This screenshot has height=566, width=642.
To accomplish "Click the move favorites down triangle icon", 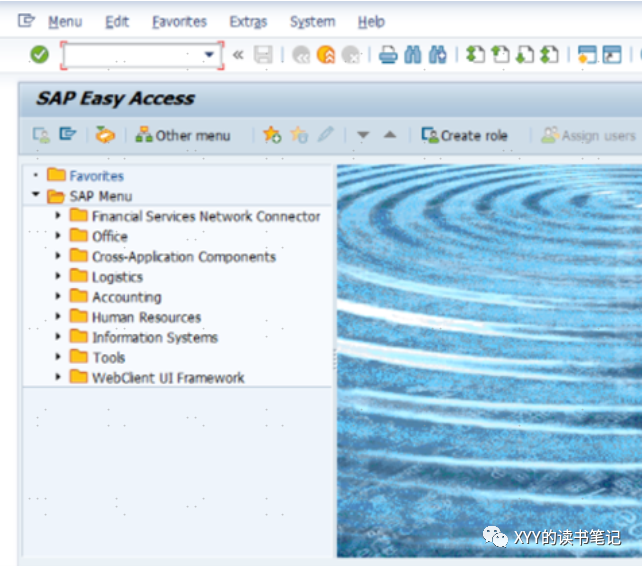I will point(364,135).
